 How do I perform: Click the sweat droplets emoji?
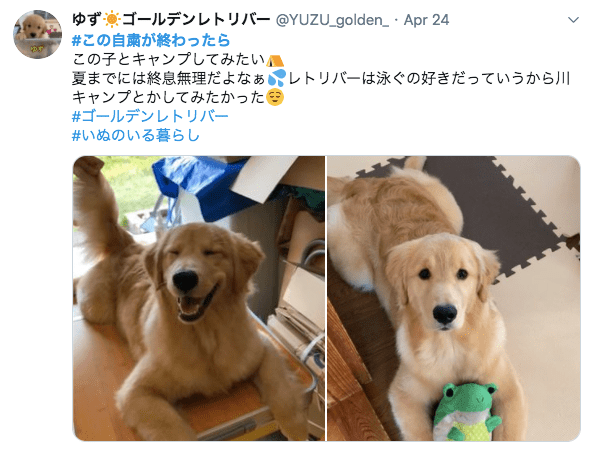277,78
